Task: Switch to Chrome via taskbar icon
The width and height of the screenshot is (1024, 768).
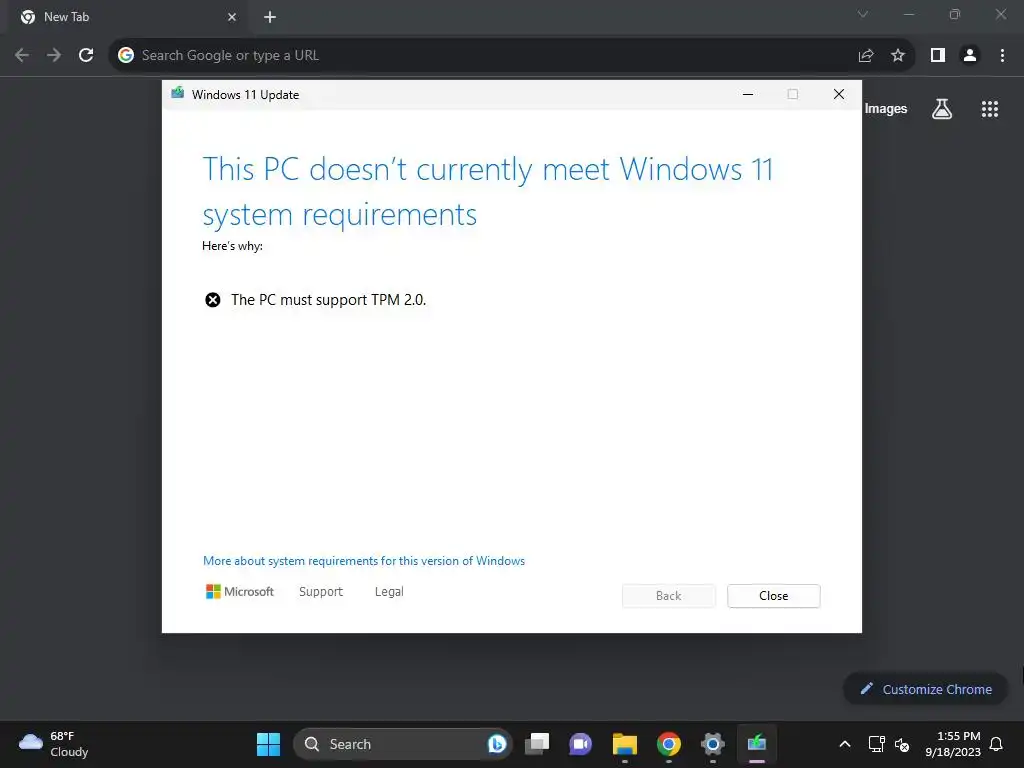Action: pyautogui.click(x=668, y=744)
